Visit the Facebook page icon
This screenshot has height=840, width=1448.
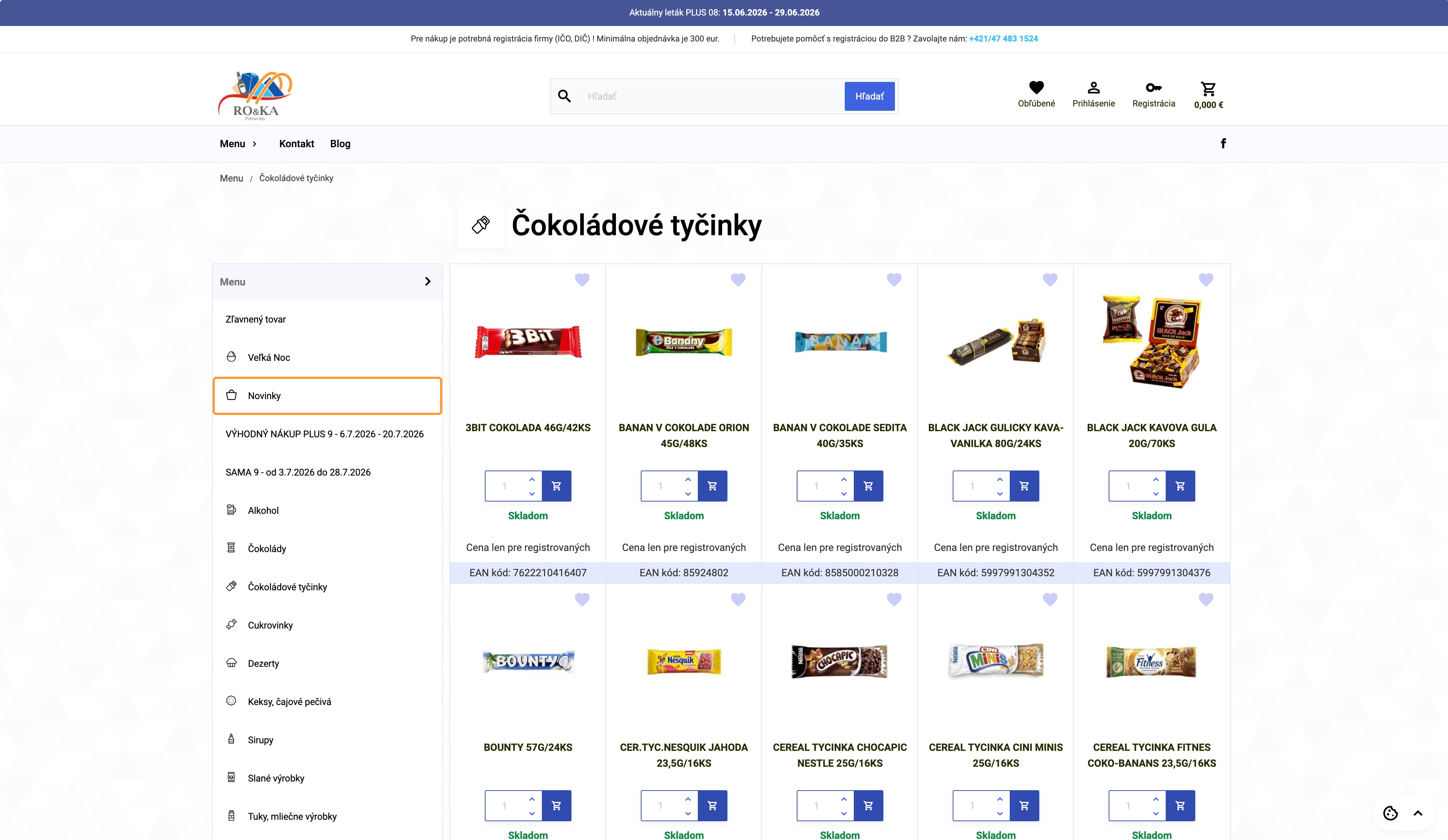pos(1223,144)
